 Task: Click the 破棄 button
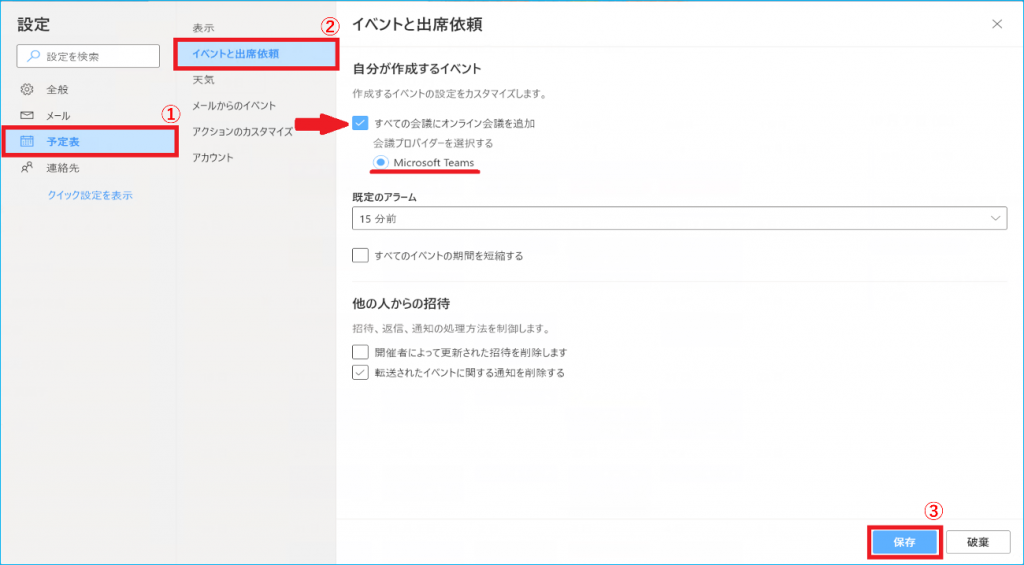tap(977, 542)
